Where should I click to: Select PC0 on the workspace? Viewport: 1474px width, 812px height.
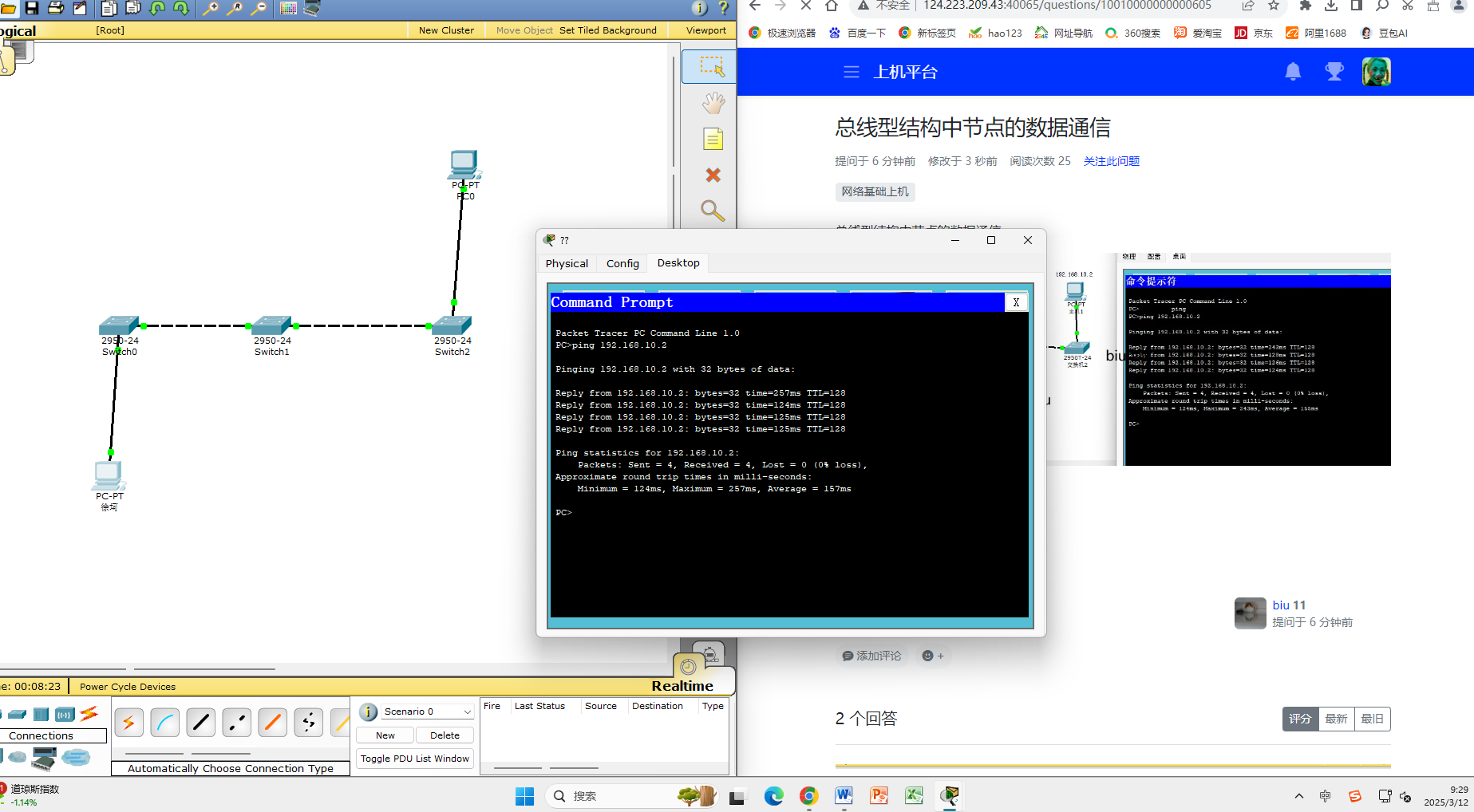pos(464,165)
